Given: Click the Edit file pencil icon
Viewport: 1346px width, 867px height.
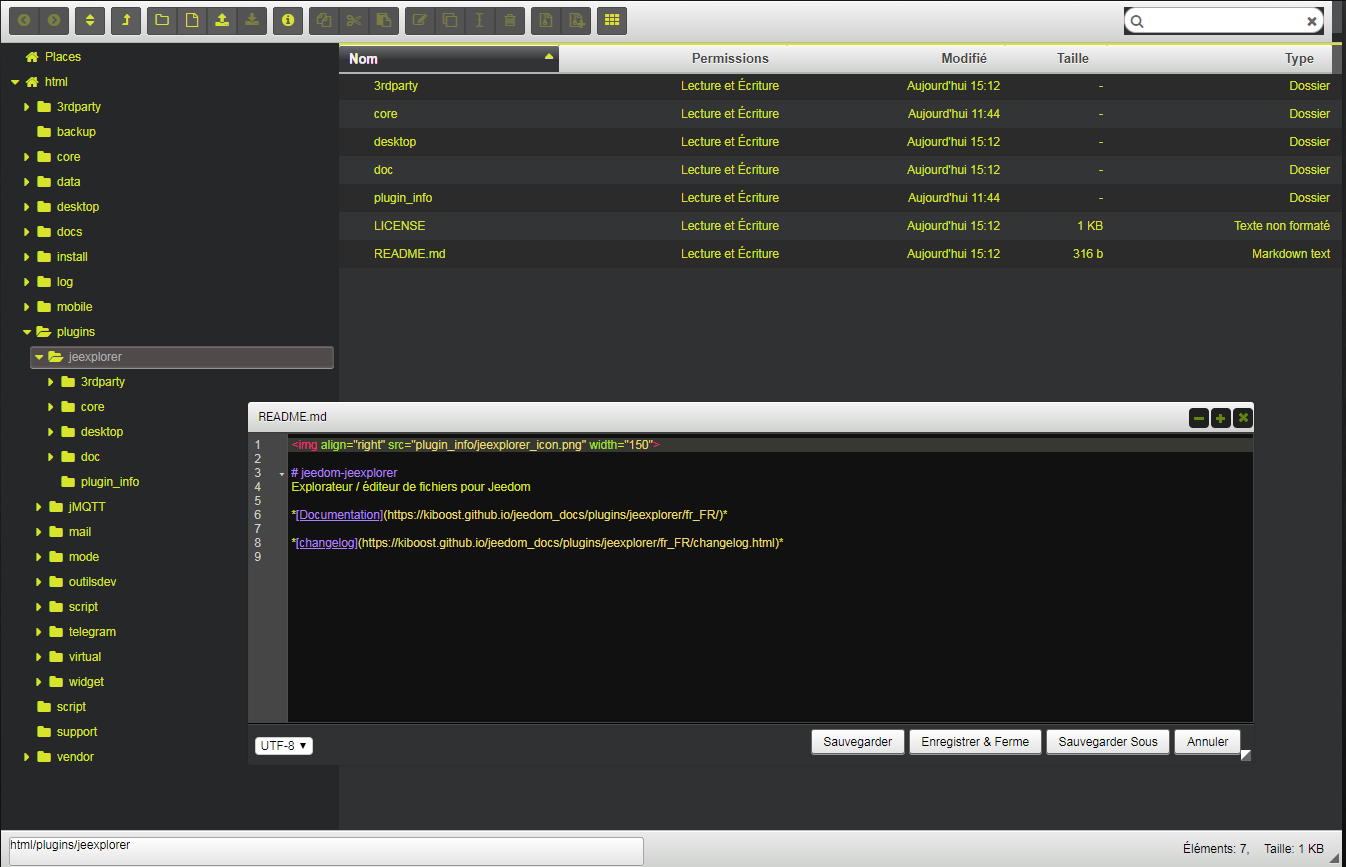Looking at the screenshot, I should point(420,20).
